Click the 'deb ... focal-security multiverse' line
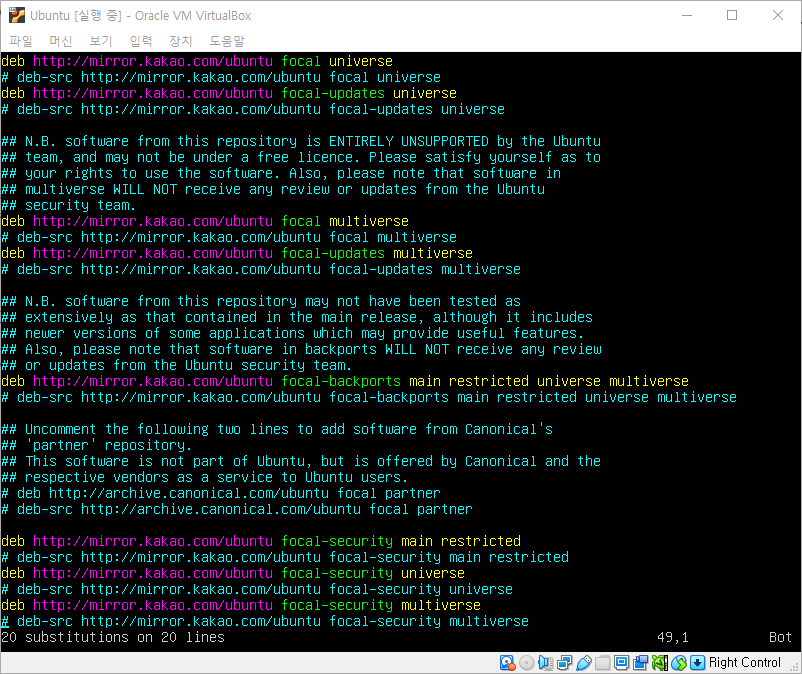 pyautogui.click(x=241, y=605)
